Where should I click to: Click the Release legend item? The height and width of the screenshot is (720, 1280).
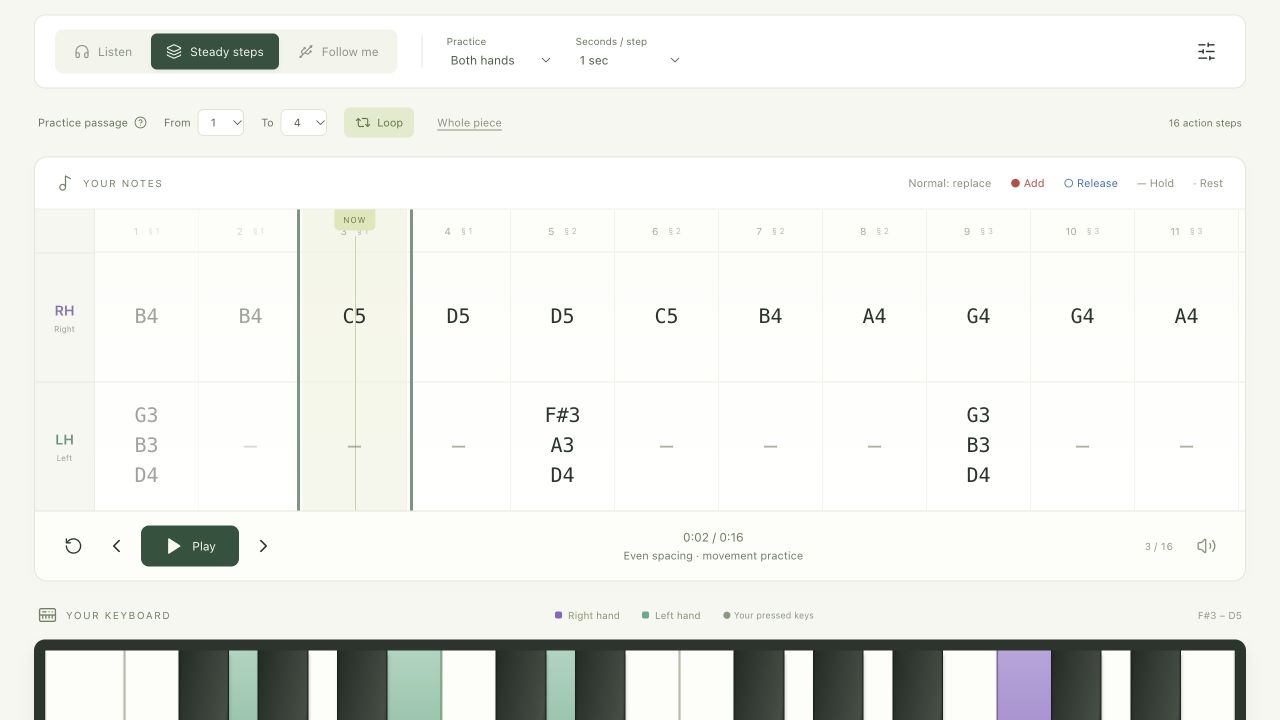(1090, 183)
